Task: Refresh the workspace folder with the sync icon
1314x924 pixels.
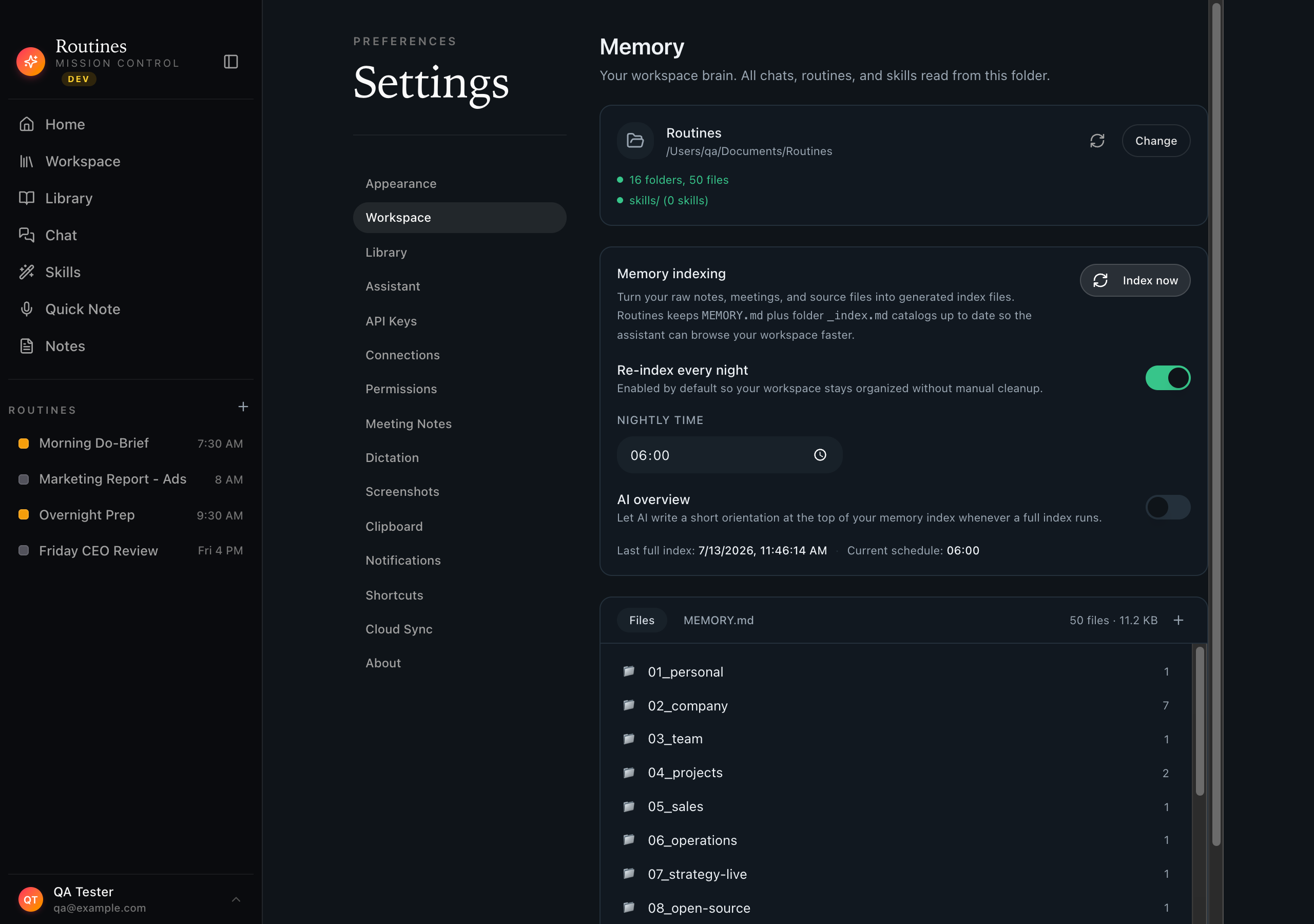Action: pyautogui.click(x=1097, y=141)
